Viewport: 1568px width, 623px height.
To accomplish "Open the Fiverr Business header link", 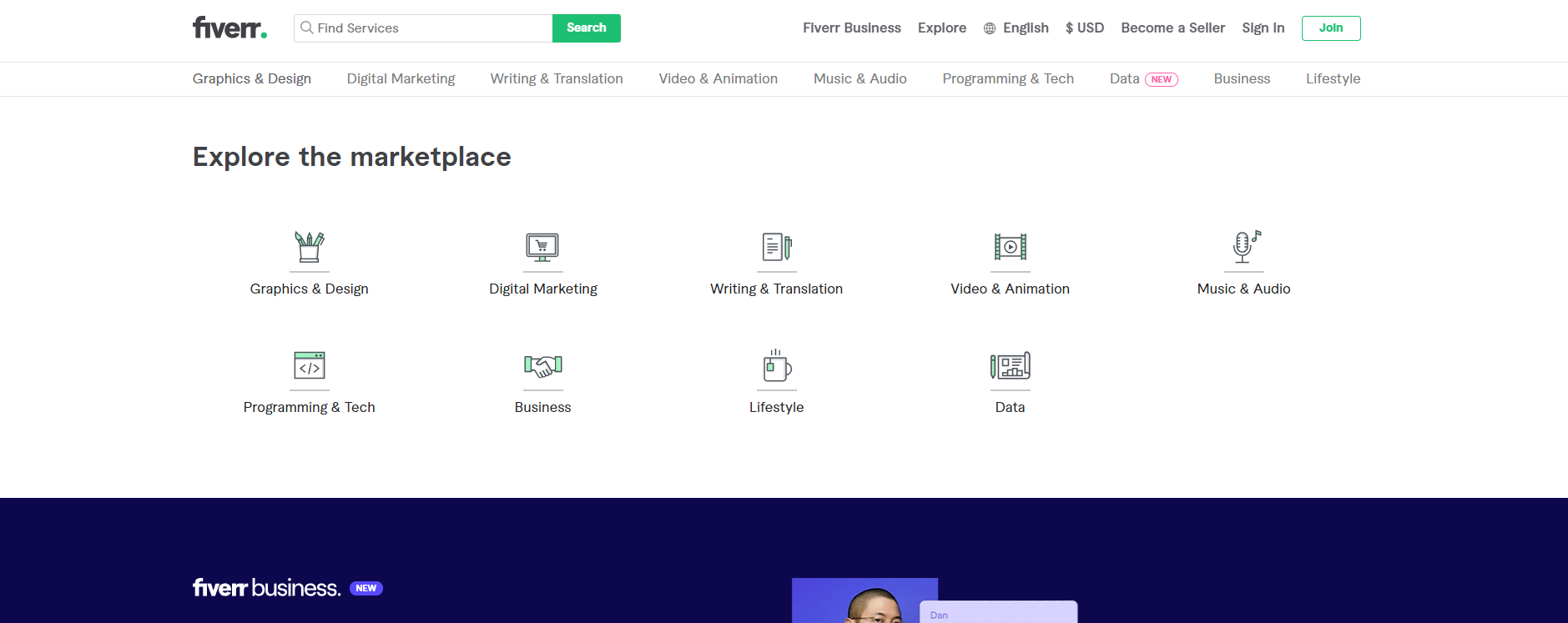I will (x=852, y=28).
